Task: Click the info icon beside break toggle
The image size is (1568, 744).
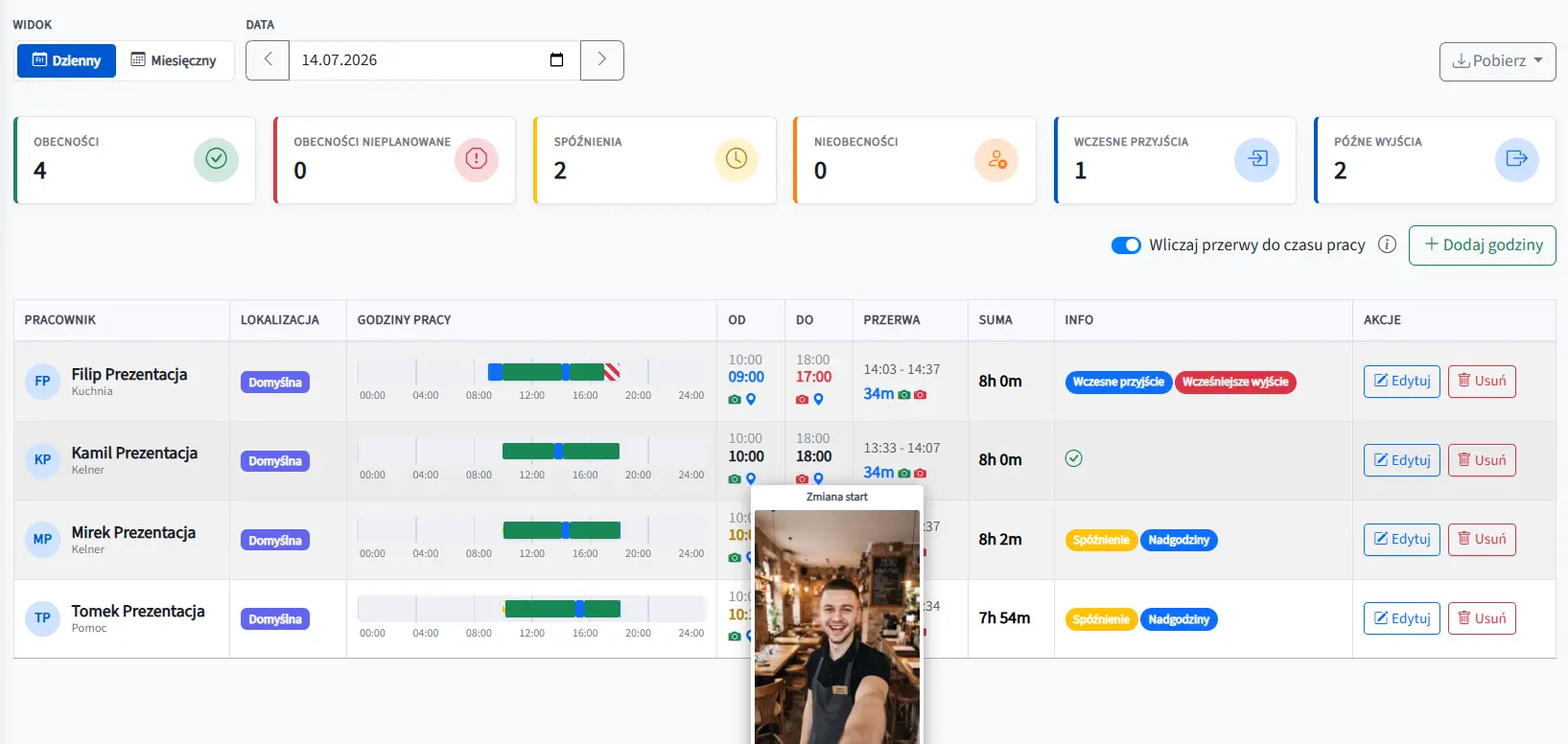Action: click(x=1387, y=244)
